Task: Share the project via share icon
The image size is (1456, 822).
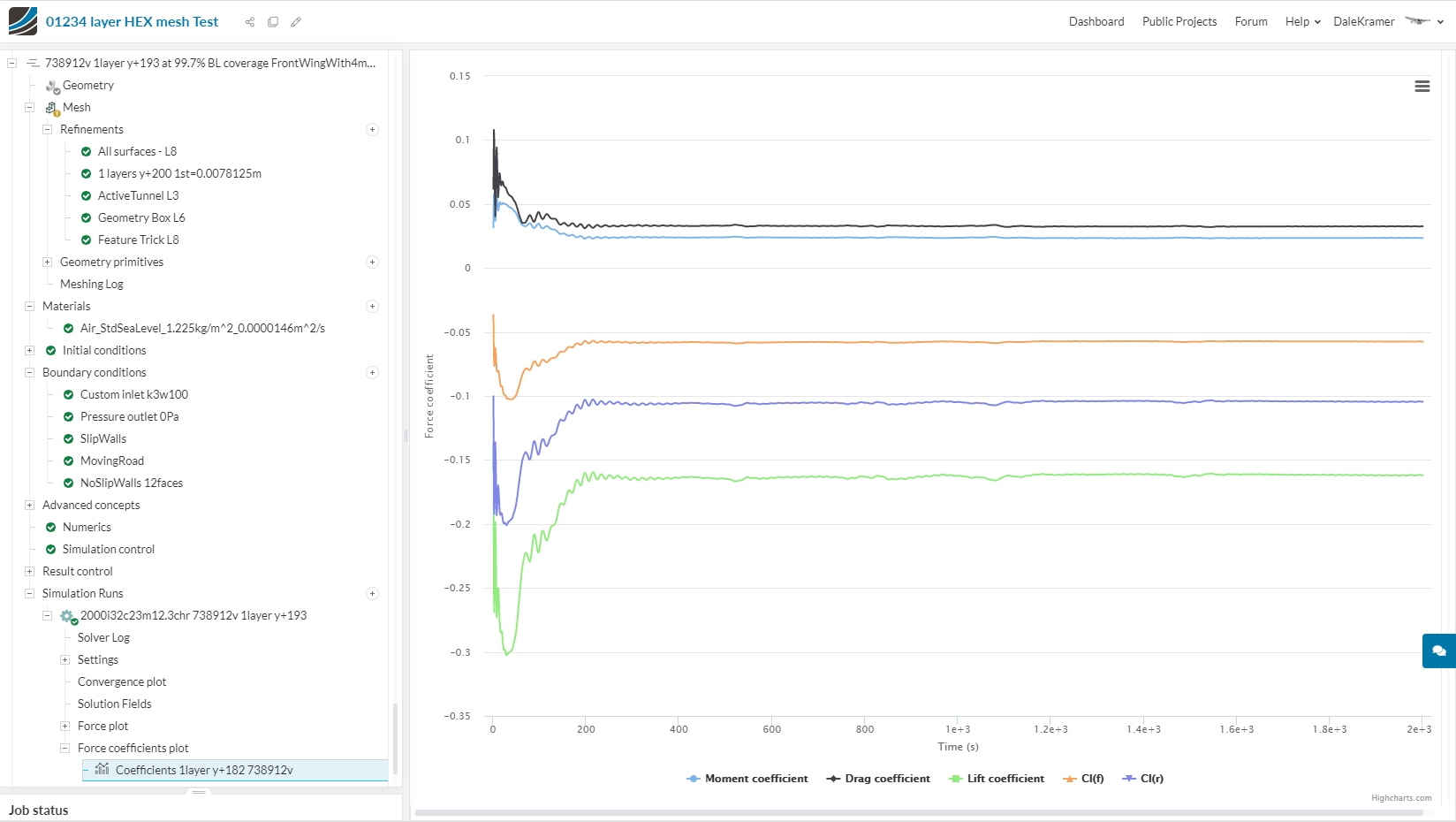Action: [x=250, y=22]
